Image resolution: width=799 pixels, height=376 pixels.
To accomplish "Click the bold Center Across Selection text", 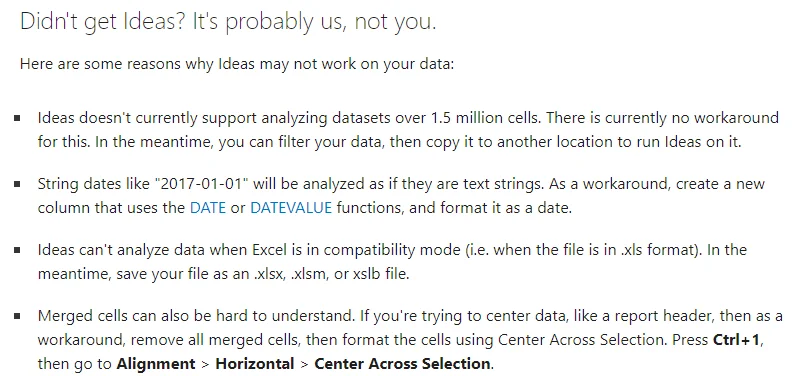I will (x=402, y=364).
